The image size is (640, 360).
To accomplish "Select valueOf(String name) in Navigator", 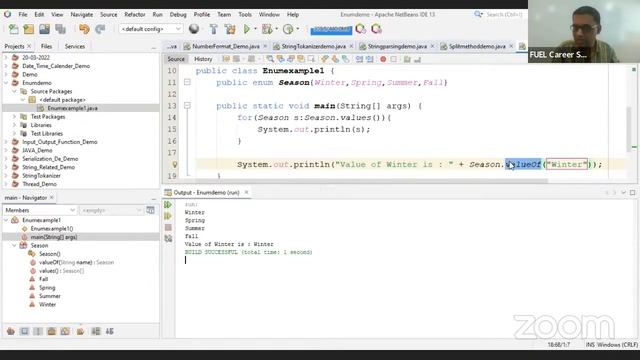I will [76, 262].
